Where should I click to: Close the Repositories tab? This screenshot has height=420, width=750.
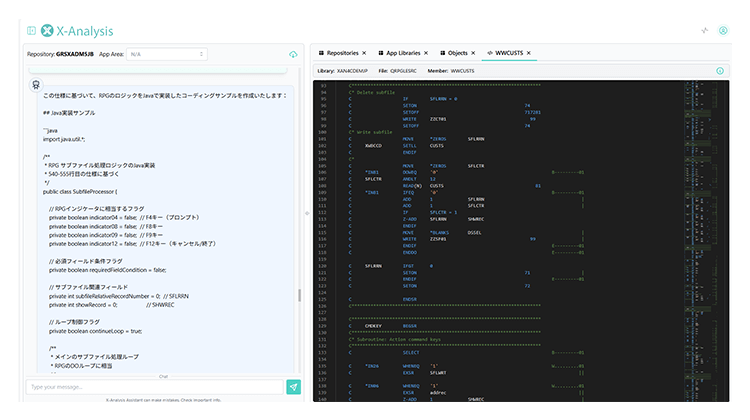click(x=364, y=52)
